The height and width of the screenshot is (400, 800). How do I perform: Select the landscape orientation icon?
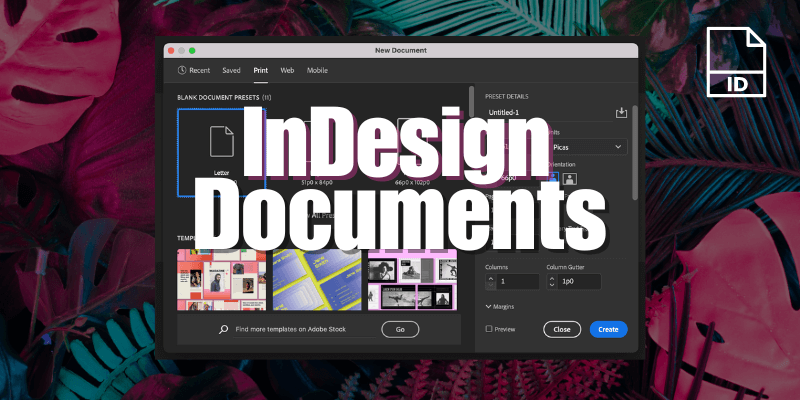570,179
